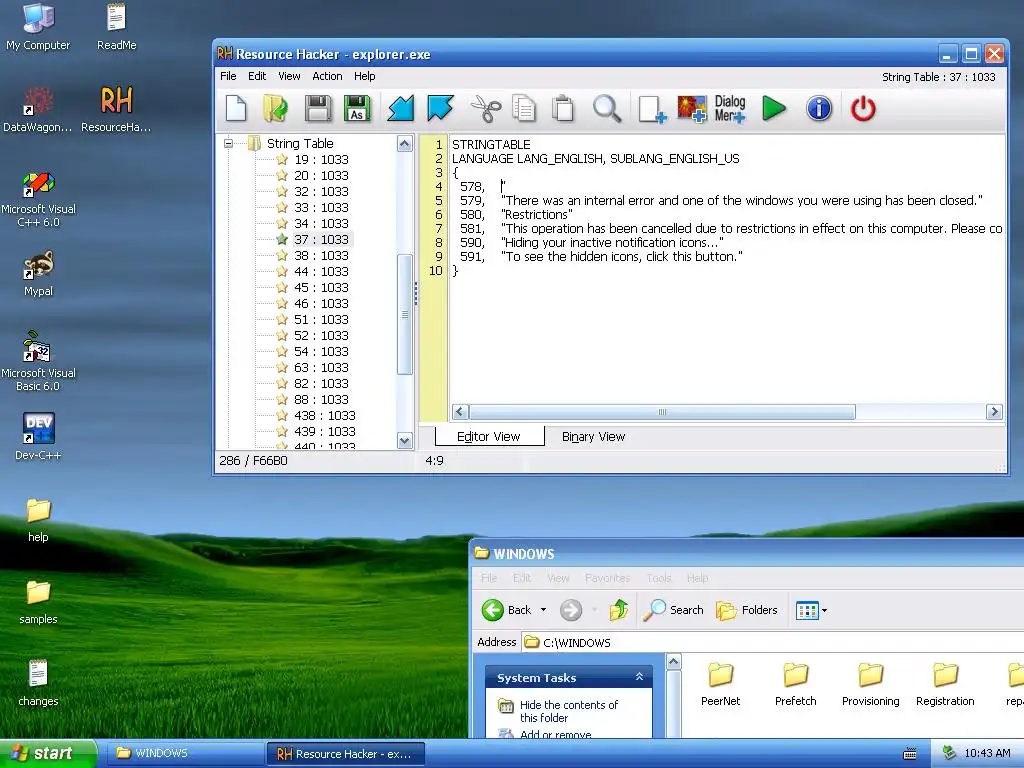
Task: Open the Edit menu in Resource Hacker
Action: 257,76
